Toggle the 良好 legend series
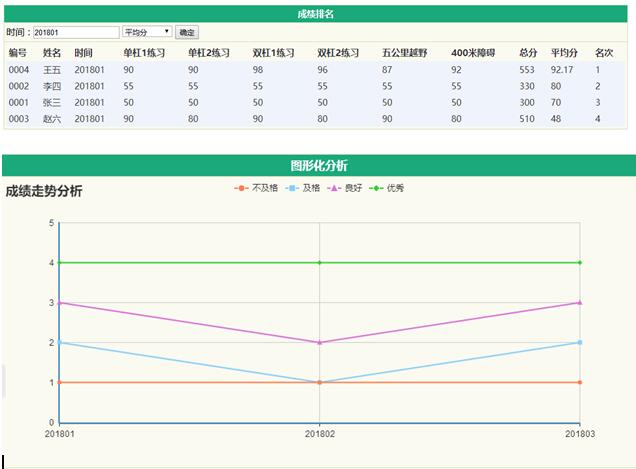 coord(344,188)
